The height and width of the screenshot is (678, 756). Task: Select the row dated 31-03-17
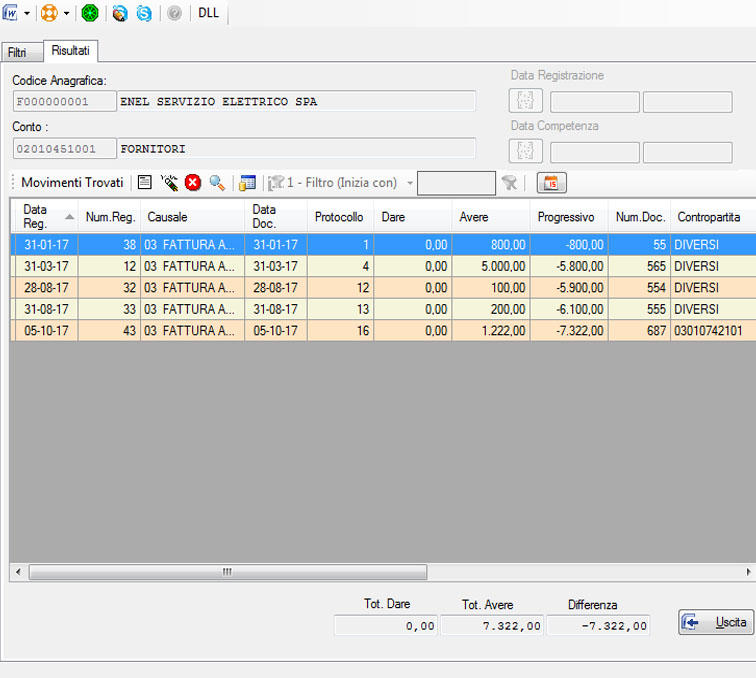383,266
